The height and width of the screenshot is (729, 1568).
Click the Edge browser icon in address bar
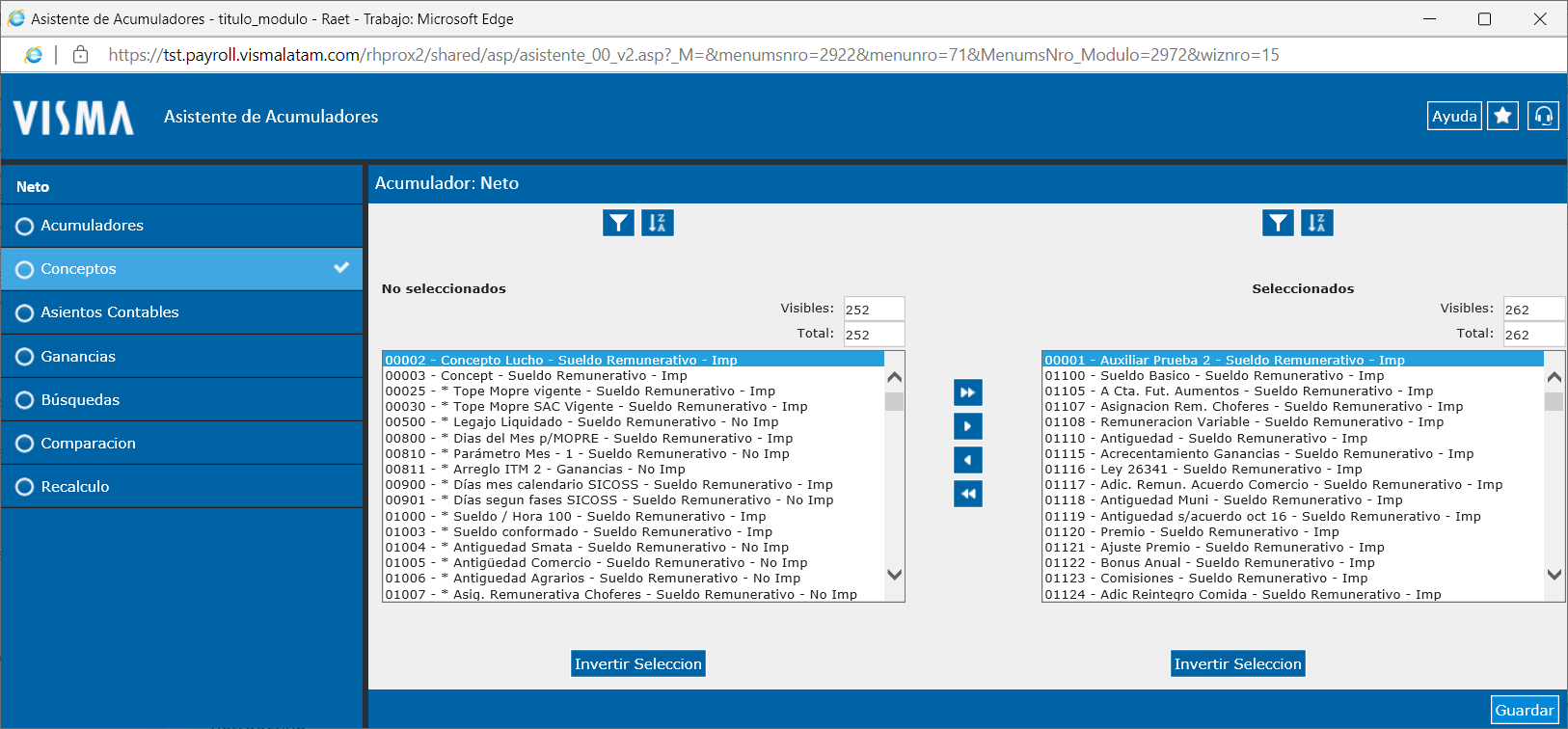[34, 55]
